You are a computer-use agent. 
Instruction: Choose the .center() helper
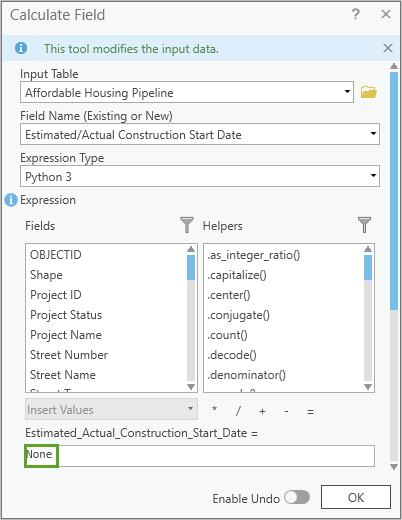click(x=229, y=295)
